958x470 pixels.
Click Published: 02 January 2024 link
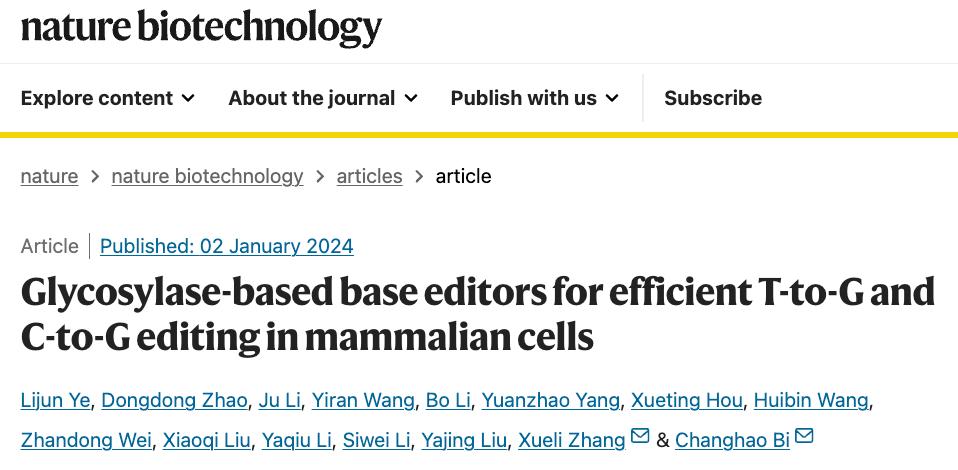click(x=227, y=246)
